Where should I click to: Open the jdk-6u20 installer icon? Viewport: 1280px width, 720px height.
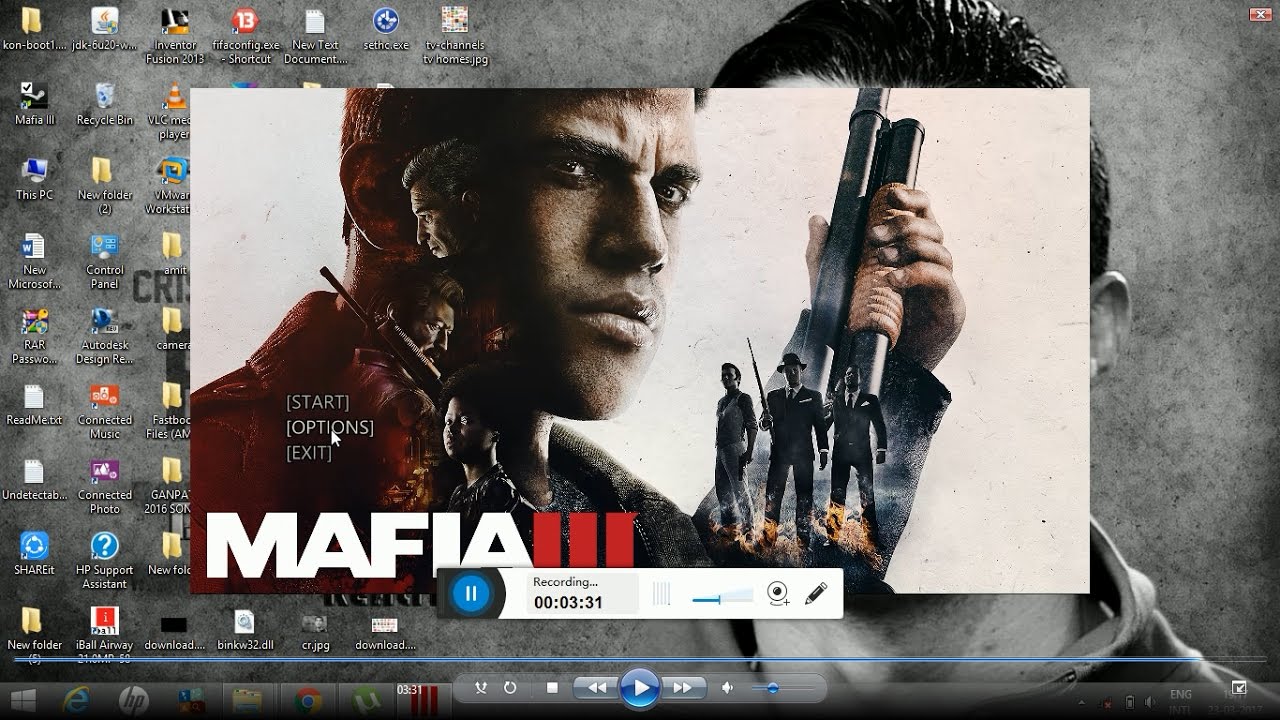click(x=104, y=30)
